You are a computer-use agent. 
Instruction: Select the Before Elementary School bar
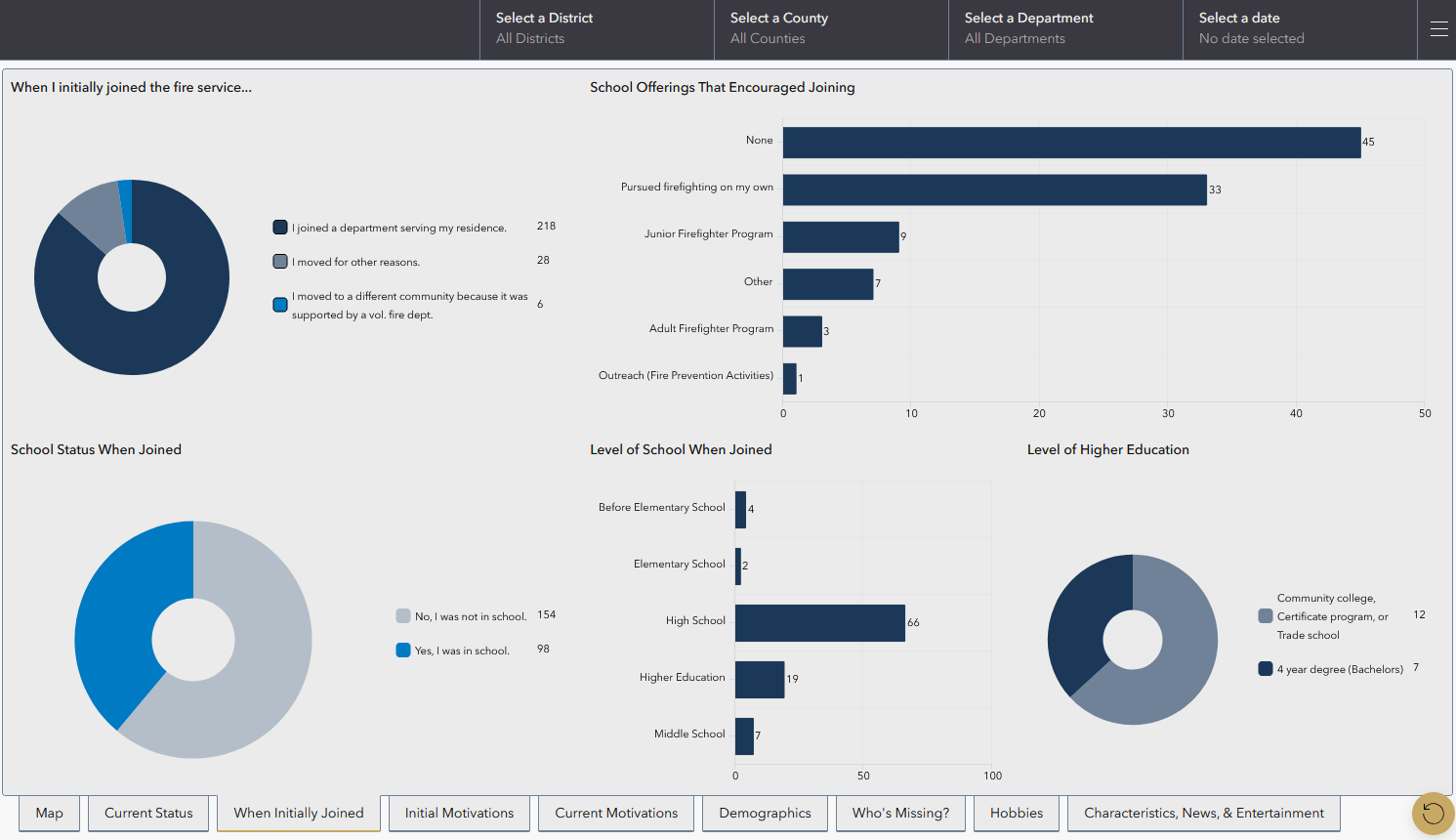click(740, 510)
